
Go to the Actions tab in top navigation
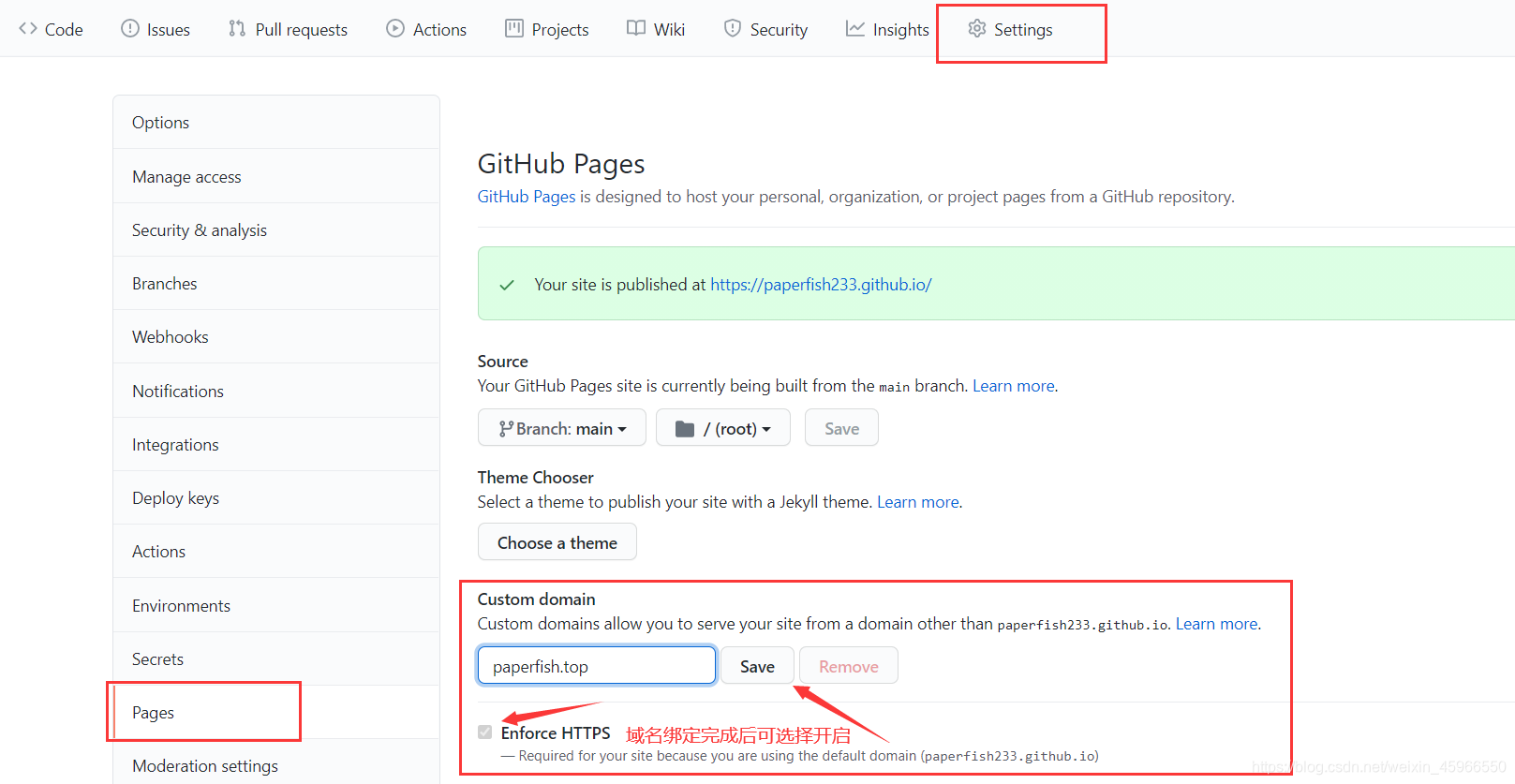[x=426, y=29]
